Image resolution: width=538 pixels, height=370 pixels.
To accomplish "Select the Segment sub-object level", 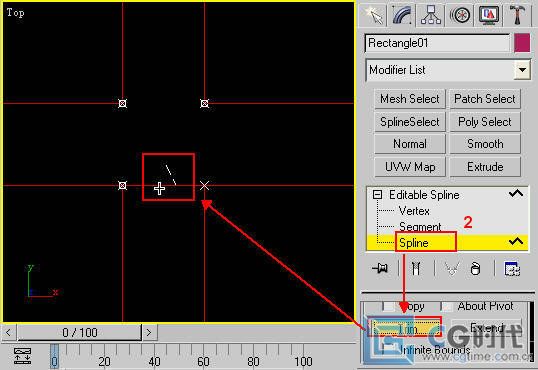I will (x=420, y=227).
